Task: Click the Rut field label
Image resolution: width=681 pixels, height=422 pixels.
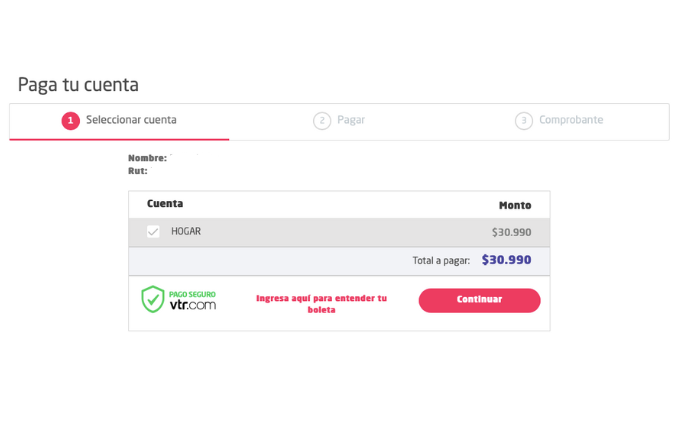Action: (138, 171)
